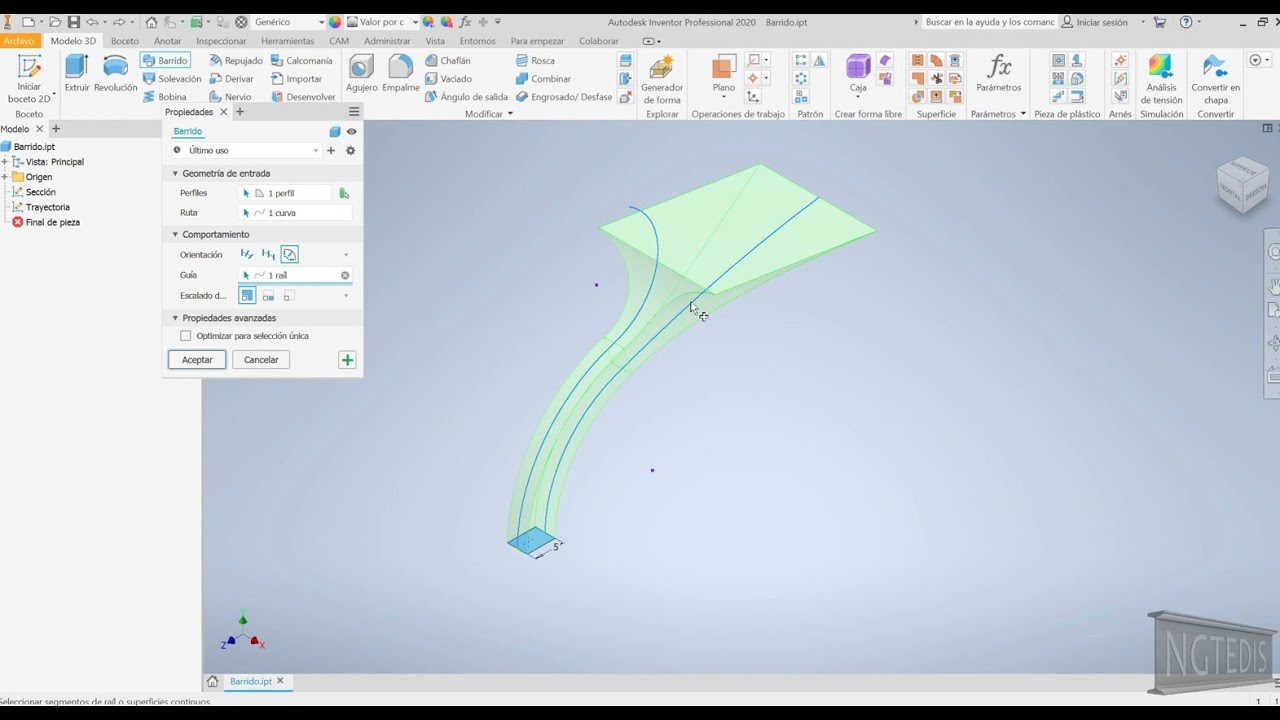Select the Vaciado shell tool
The height and width of the screenshot is (720, 1280).
point(448,78)
